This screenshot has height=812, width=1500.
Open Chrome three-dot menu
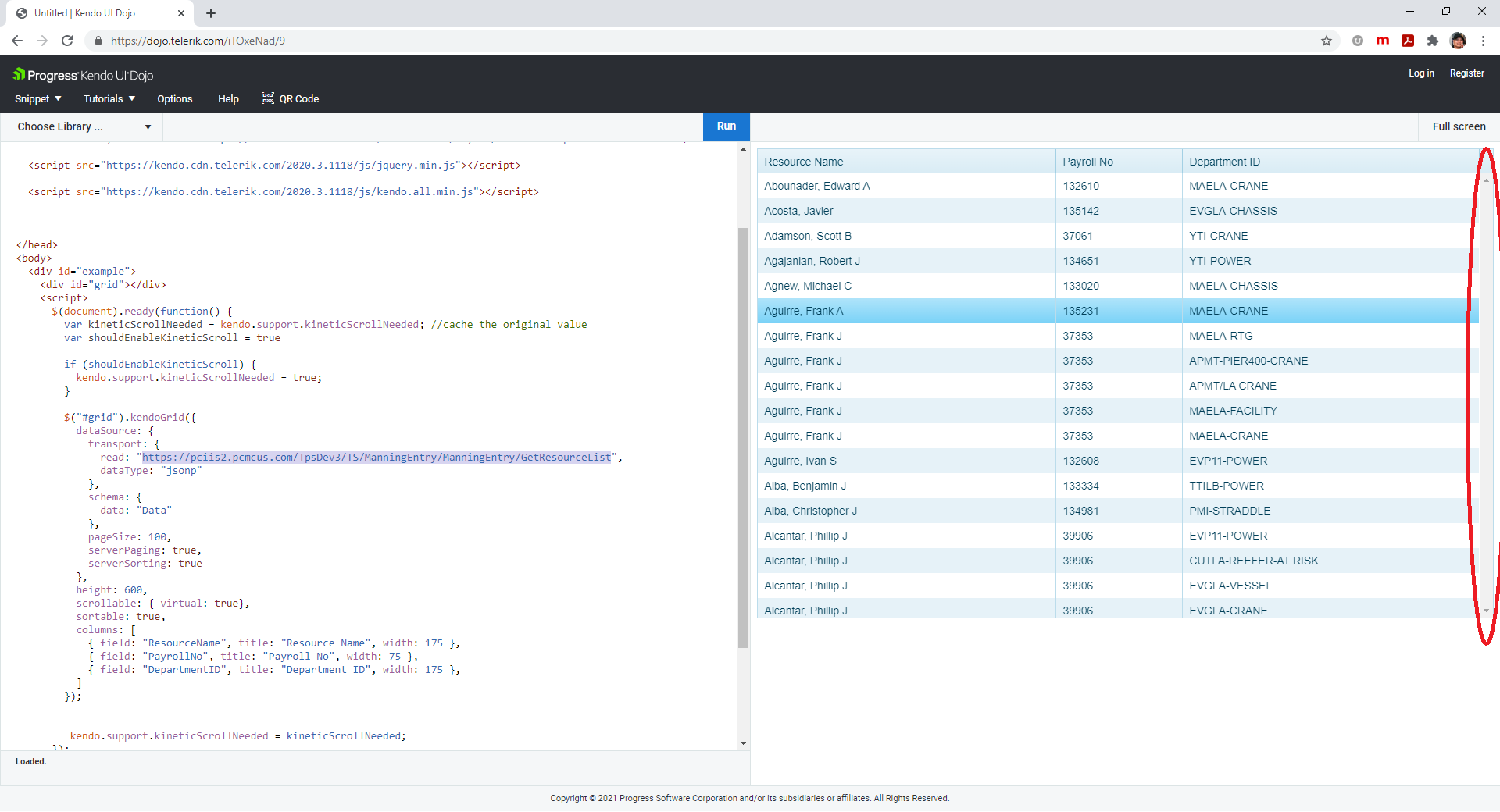(x=1483, y=41)
